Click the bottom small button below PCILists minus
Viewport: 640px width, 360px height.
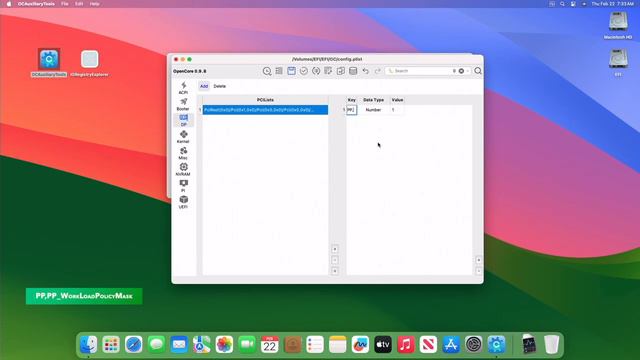coord(335,271)
